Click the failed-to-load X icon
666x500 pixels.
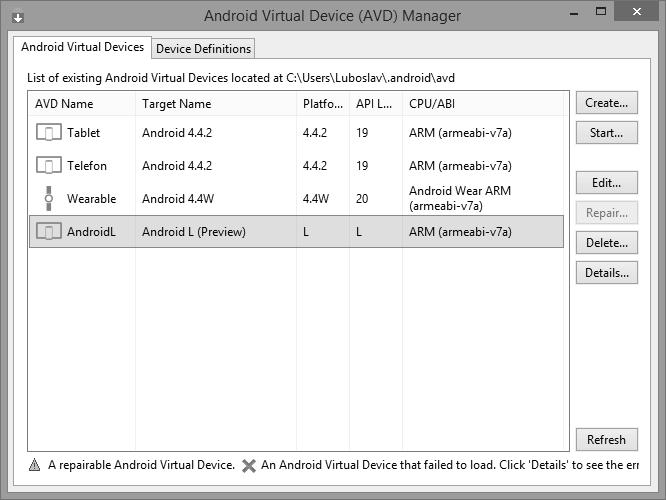pyautogui.click(x=249, y=465)
